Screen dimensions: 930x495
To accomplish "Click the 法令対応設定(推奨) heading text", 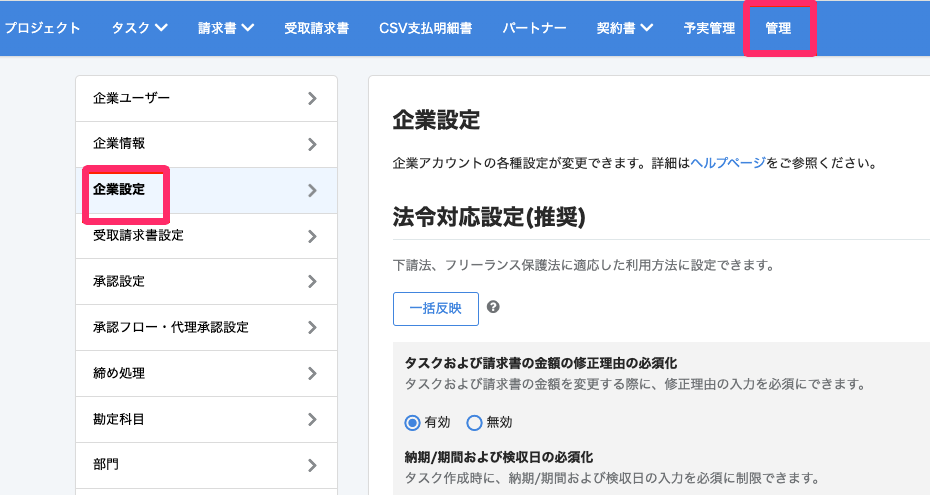I will pyautogui.click(x=489, y=217).
